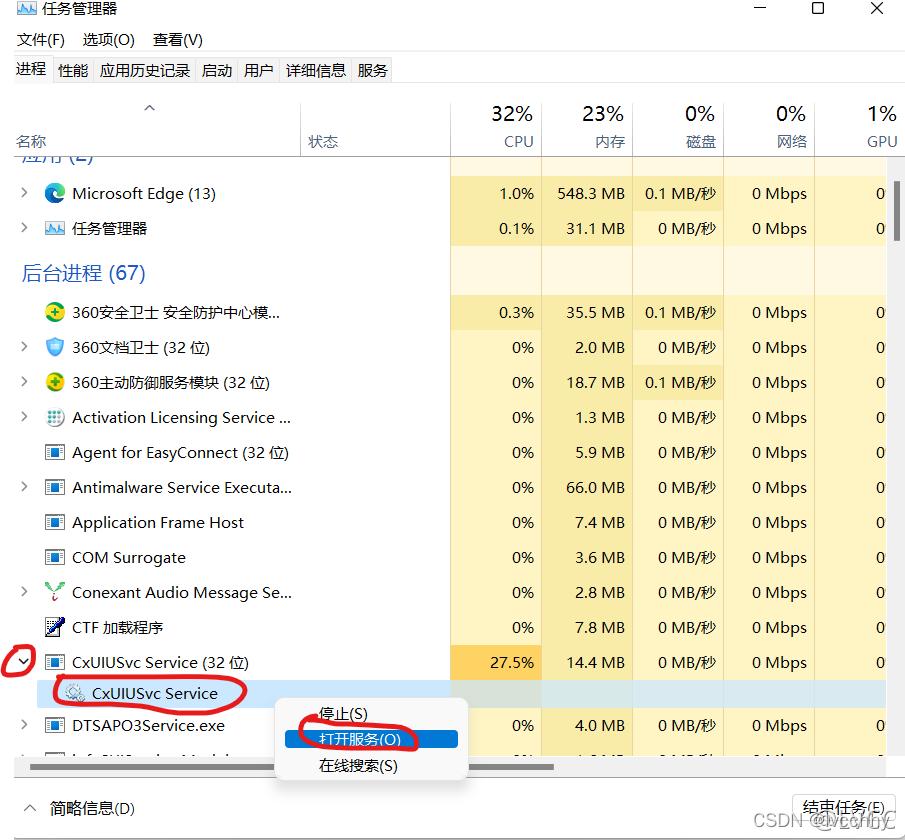This screenshot has height=840, width=905.
Task: Click the Application Frame Host icon
Action: [55, 522]
